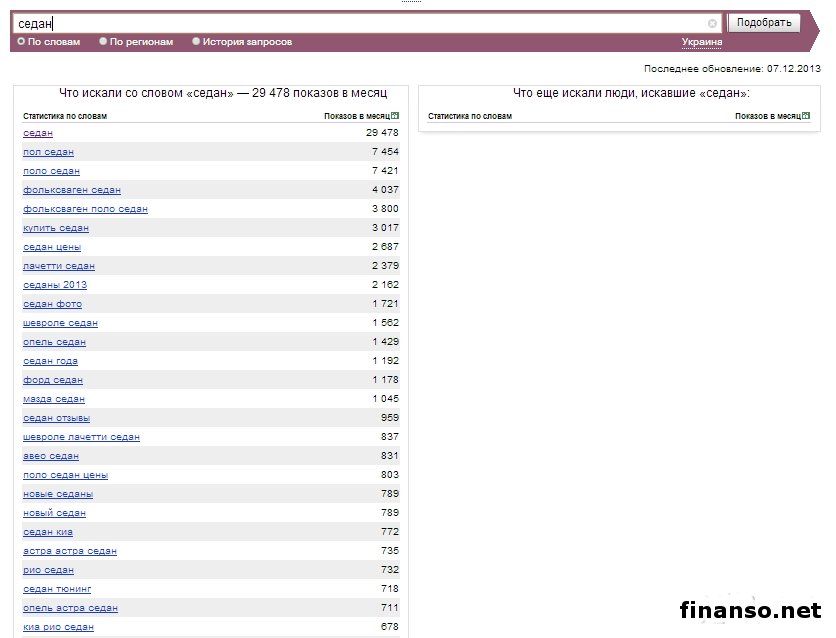
Task: Open the 'седан' keyword link
Action: click(x=38, y=133)
